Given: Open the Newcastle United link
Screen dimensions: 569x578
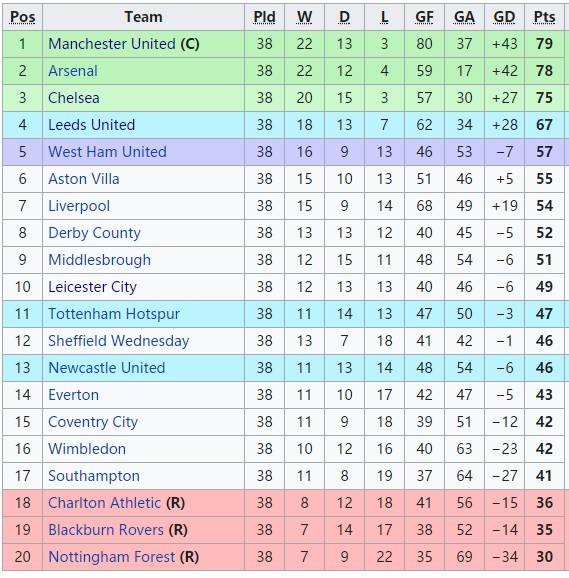Looking at the screenshot, I should click(x=107, y=368).
